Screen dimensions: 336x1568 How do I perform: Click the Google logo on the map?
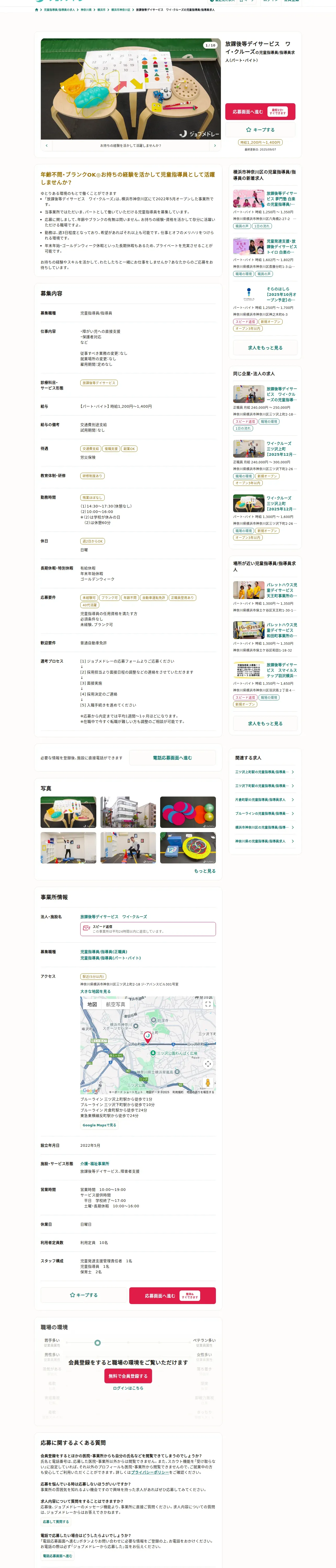click(90, 1091)
